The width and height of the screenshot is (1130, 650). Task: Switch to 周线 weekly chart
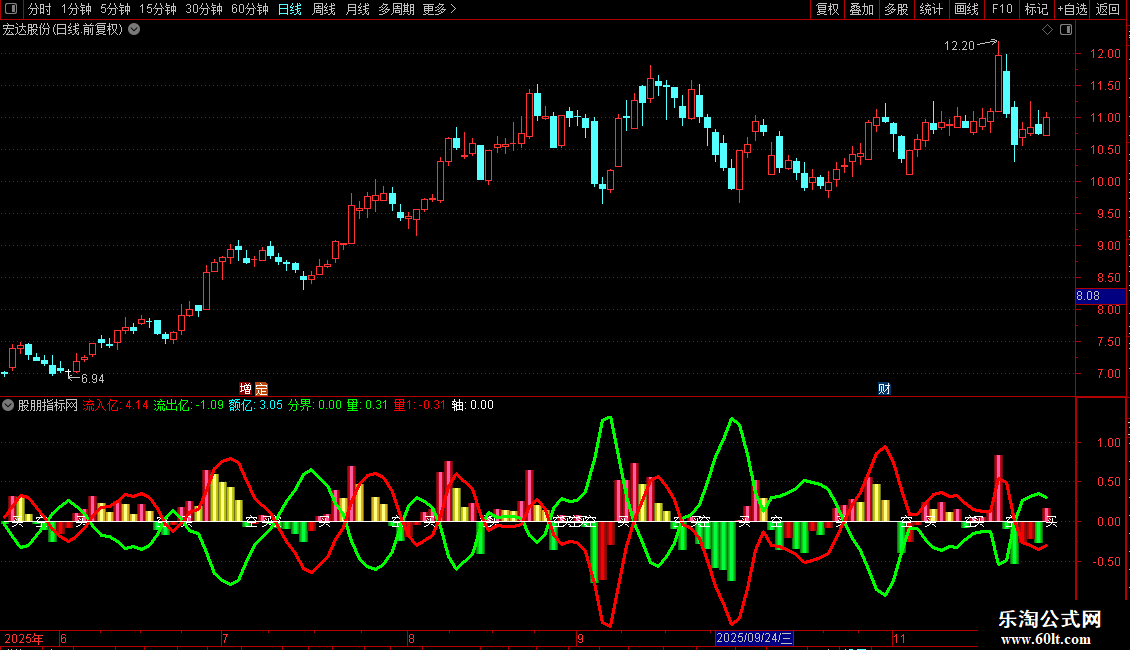tap(324, 9)
